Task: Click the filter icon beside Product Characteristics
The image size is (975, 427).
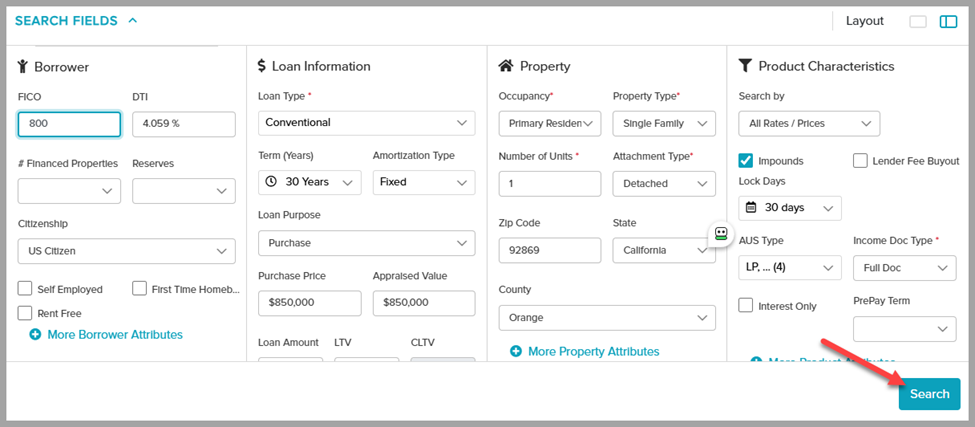Action: 745,66
